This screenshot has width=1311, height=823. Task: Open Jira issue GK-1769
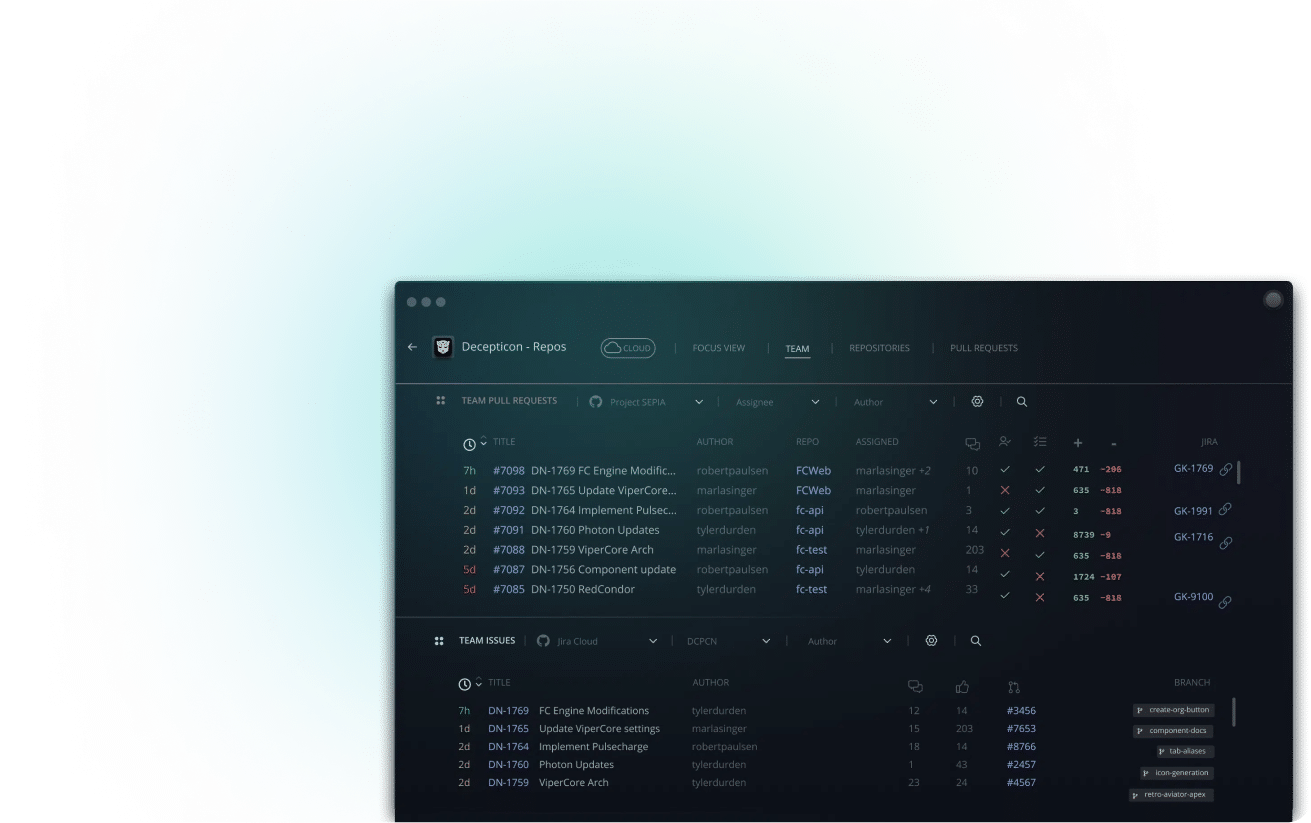click(x=1207, y=468)
